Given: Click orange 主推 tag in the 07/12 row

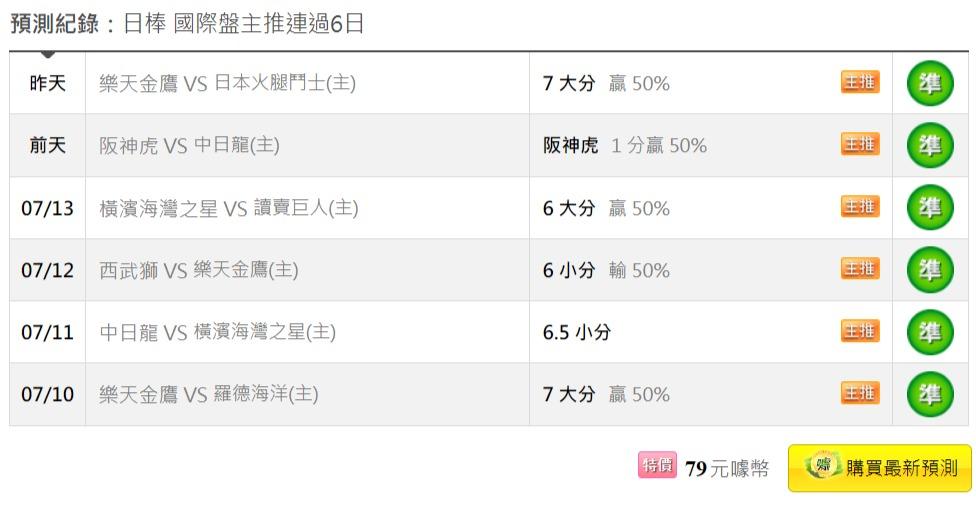Looking at the screenshot, I should (x=860, y=269).
